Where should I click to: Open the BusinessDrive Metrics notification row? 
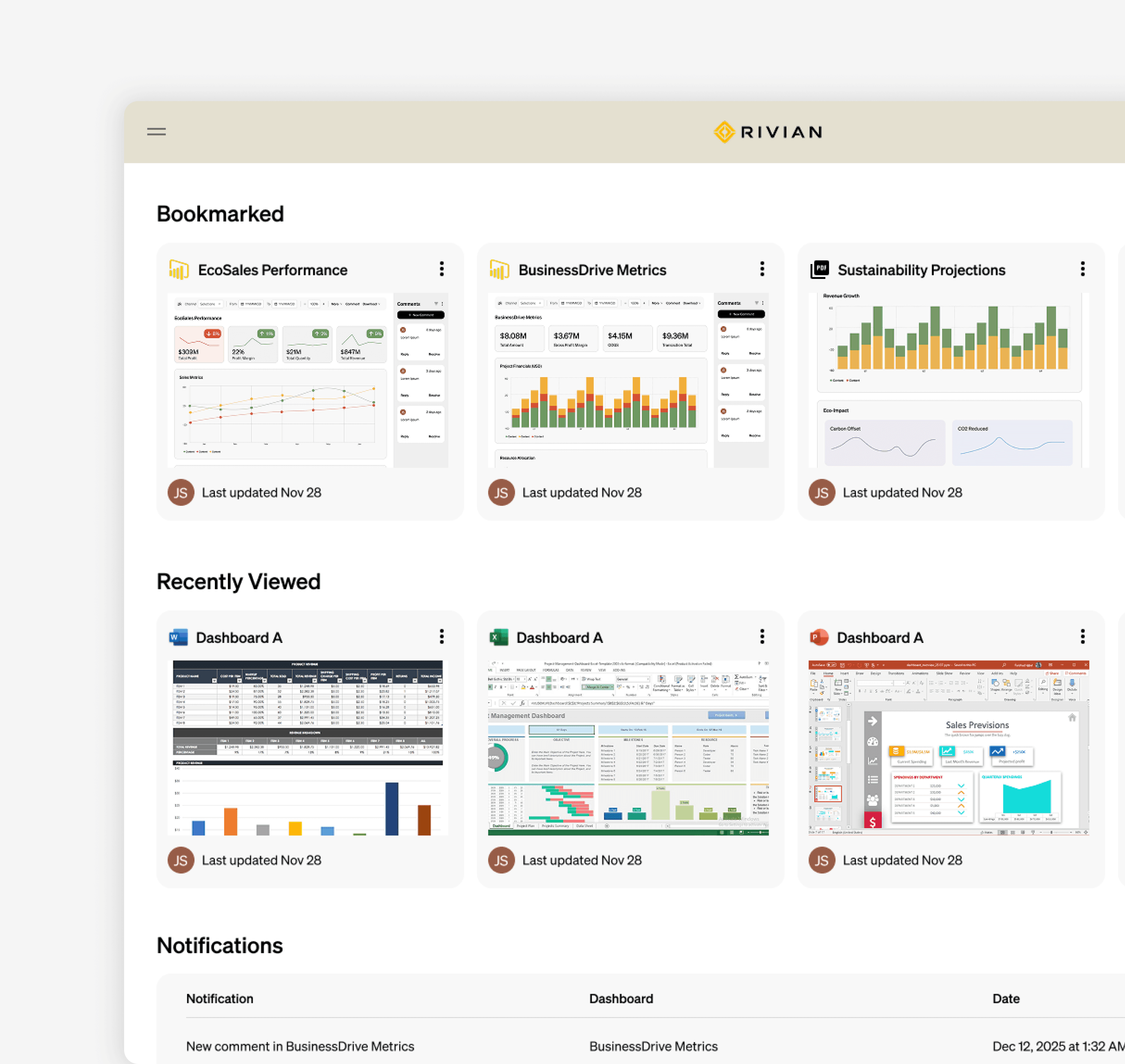300,1046
